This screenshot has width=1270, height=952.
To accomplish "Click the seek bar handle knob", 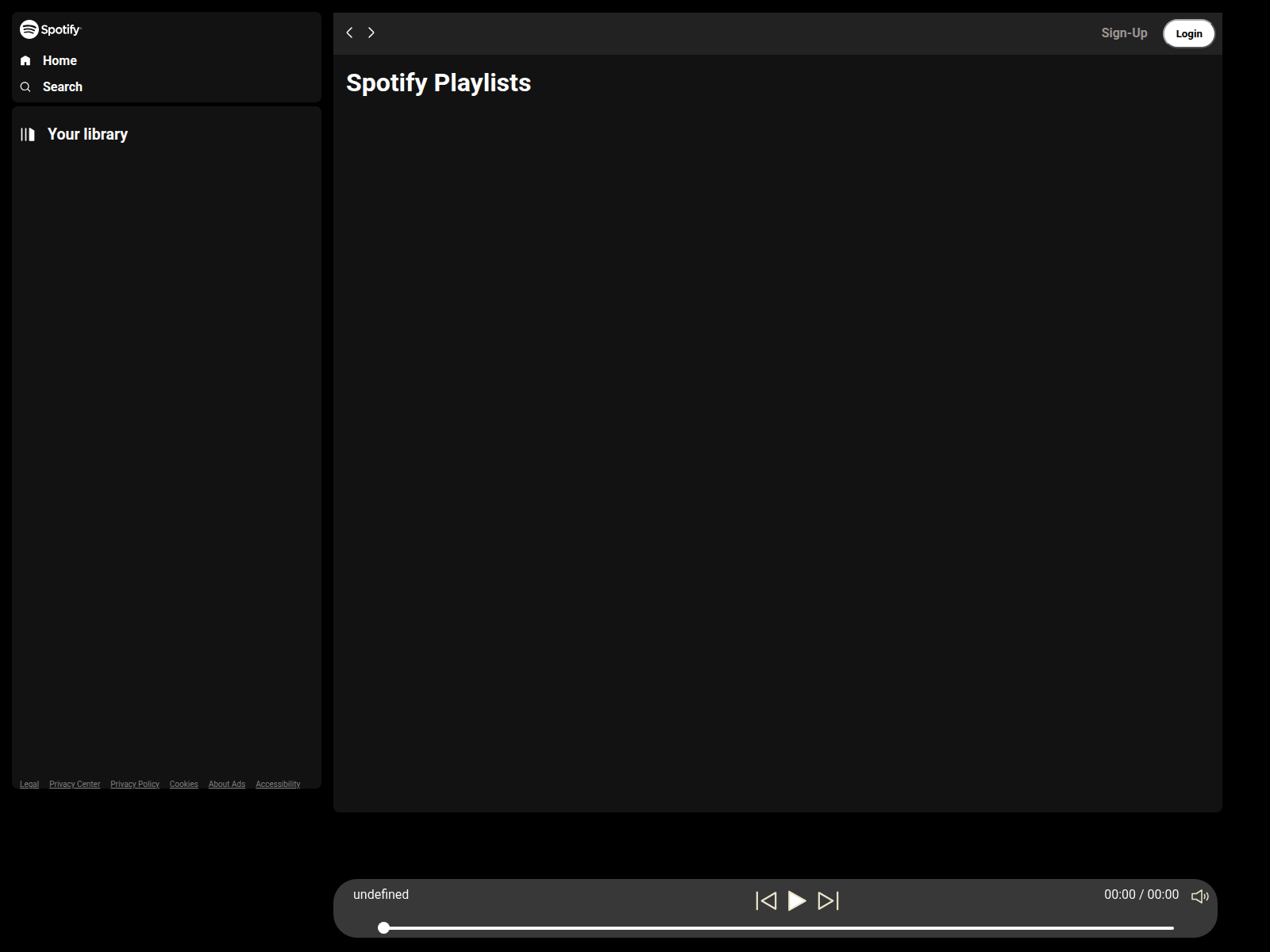I will tap(383, 927).
